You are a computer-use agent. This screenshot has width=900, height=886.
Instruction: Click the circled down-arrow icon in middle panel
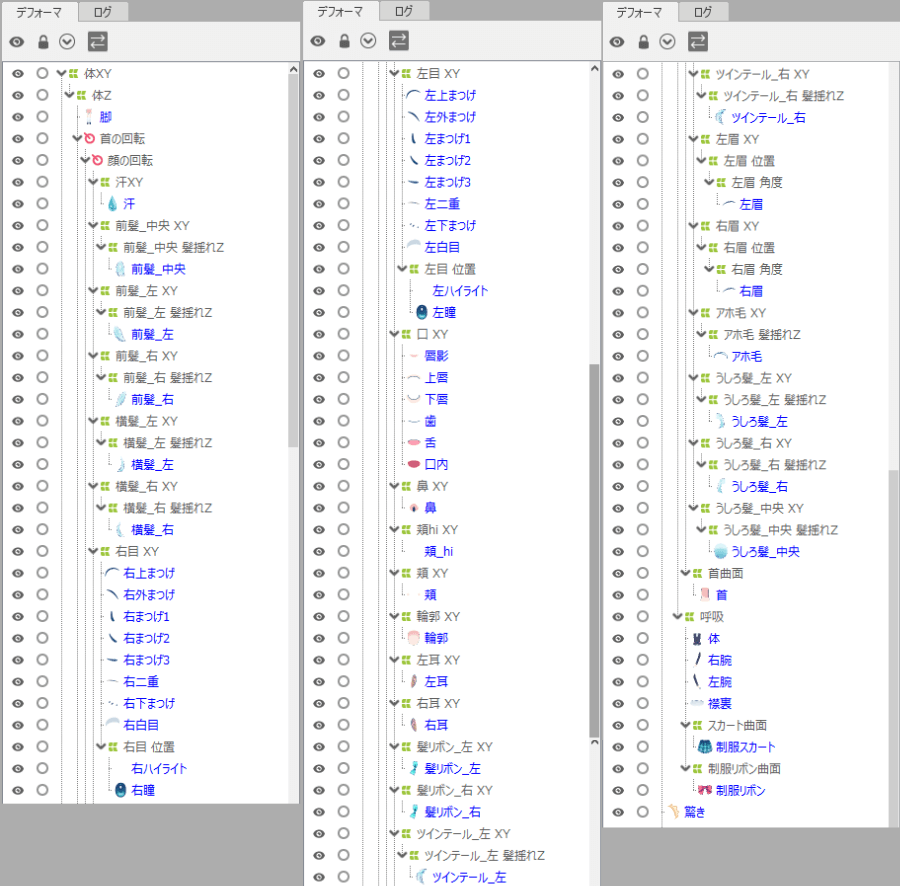(x=368, y=41)
